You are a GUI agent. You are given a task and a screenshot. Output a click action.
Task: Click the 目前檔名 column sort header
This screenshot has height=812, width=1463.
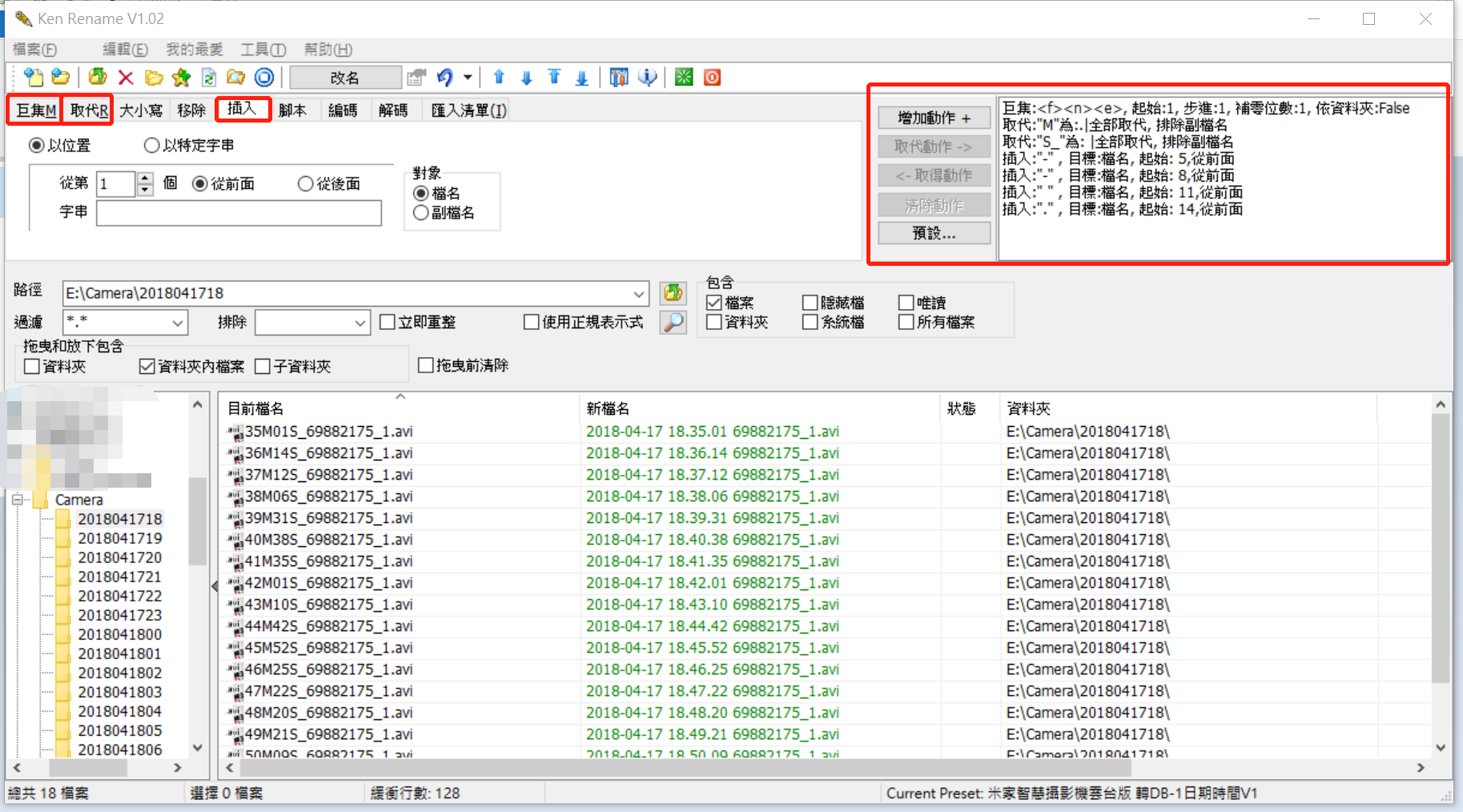pyautogui.click(x=398, y=408)
